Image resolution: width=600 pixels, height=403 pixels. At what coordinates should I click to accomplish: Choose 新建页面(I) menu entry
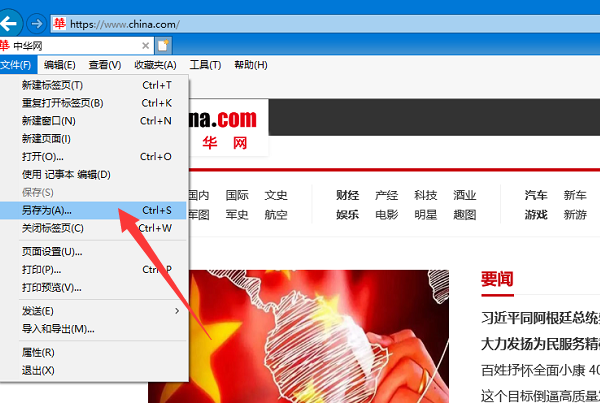point(93,139)
